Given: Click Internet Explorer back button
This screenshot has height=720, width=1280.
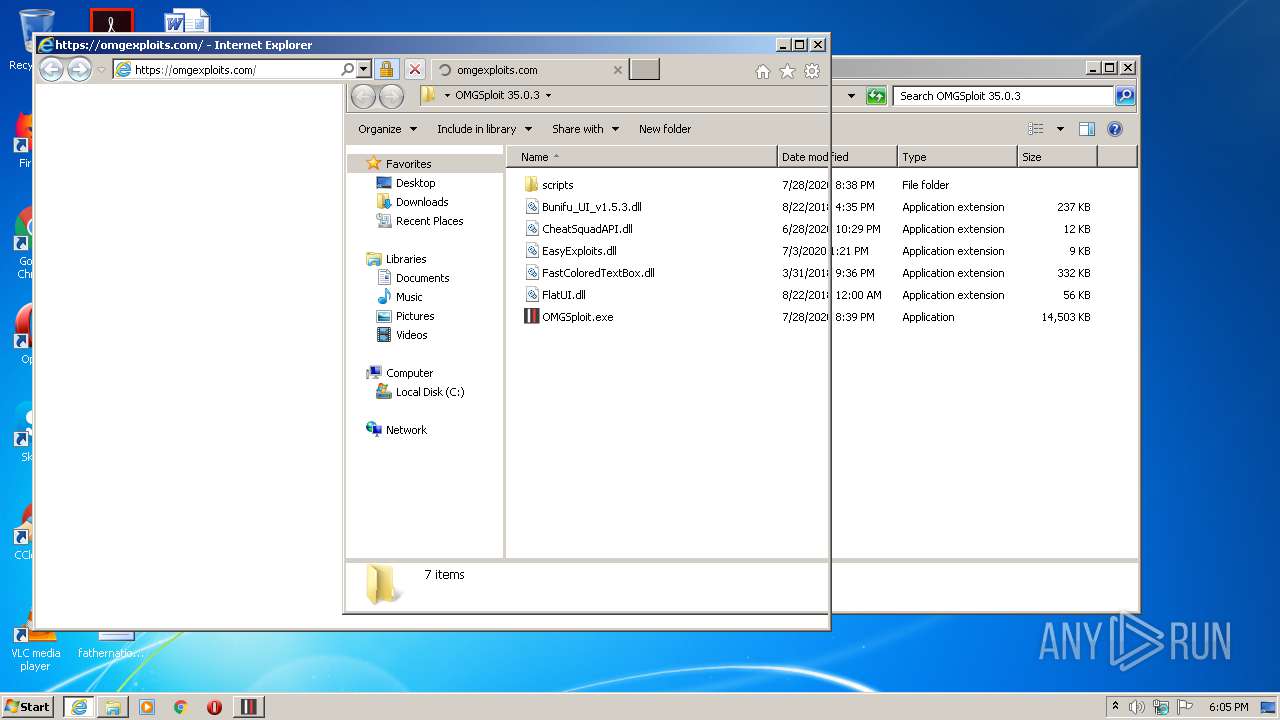Looking at the screenshot, I should coord(51,69).
